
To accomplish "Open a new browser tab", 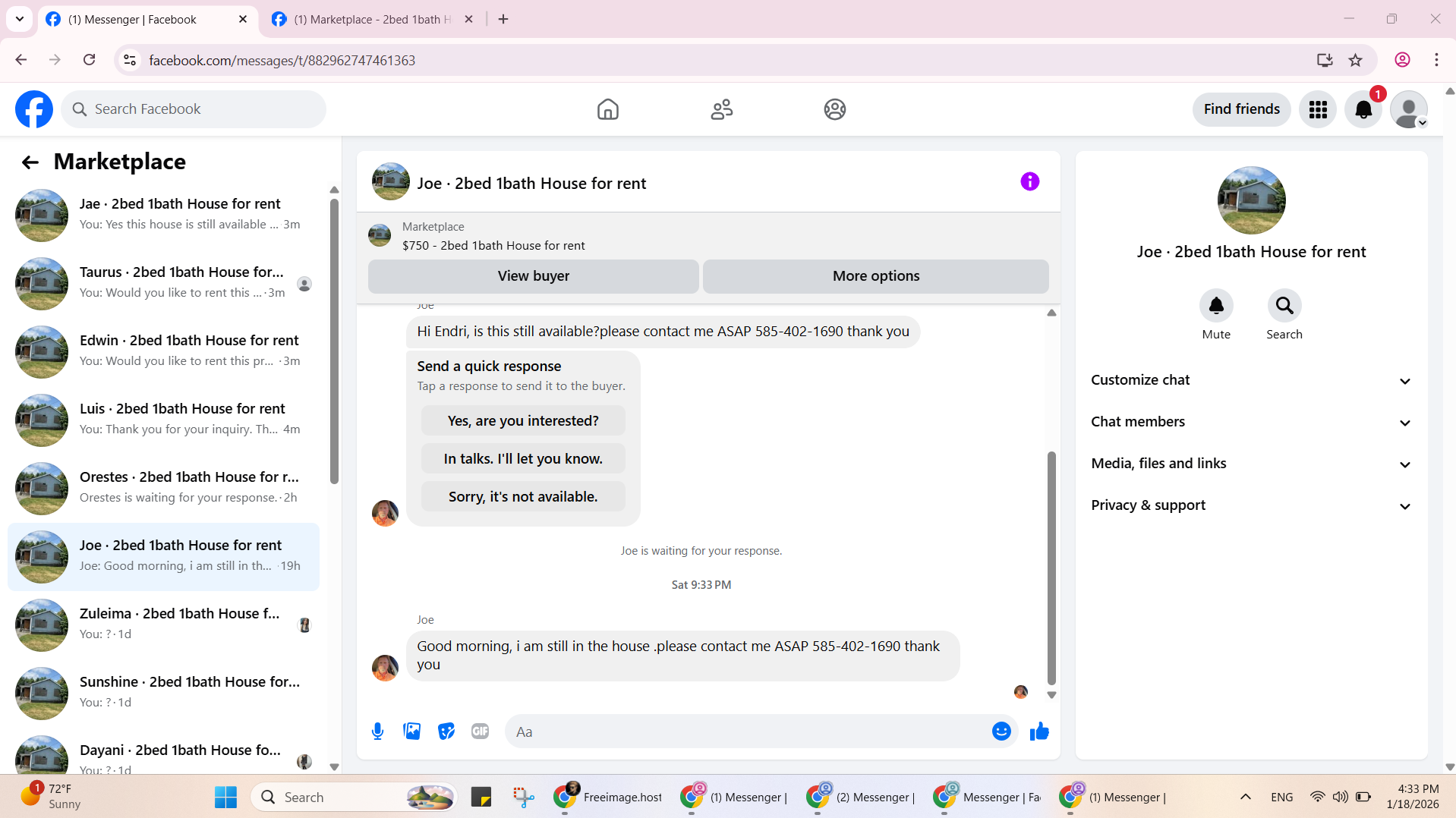I will (x=503, y=19).
